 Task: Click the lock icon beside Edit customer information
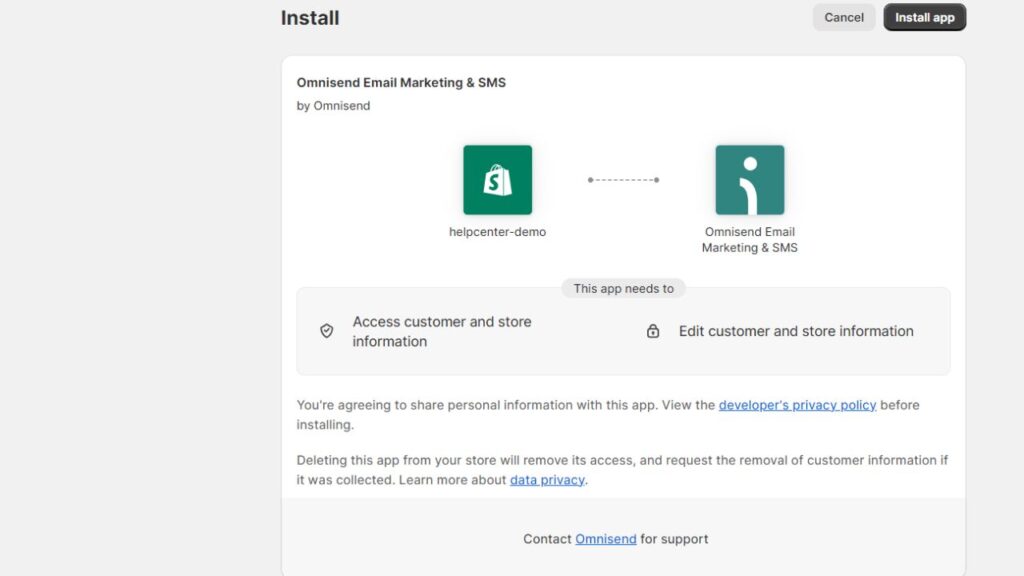653,331
